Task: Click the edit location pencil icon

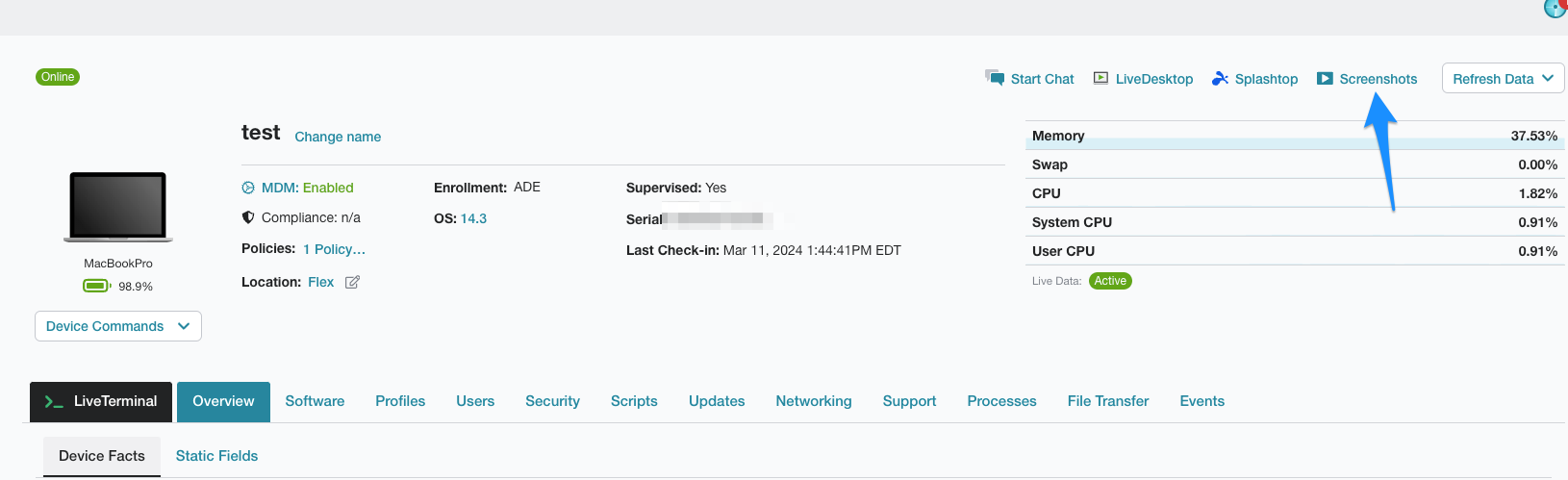Action: pyautogui.click(x=352, y=282)
